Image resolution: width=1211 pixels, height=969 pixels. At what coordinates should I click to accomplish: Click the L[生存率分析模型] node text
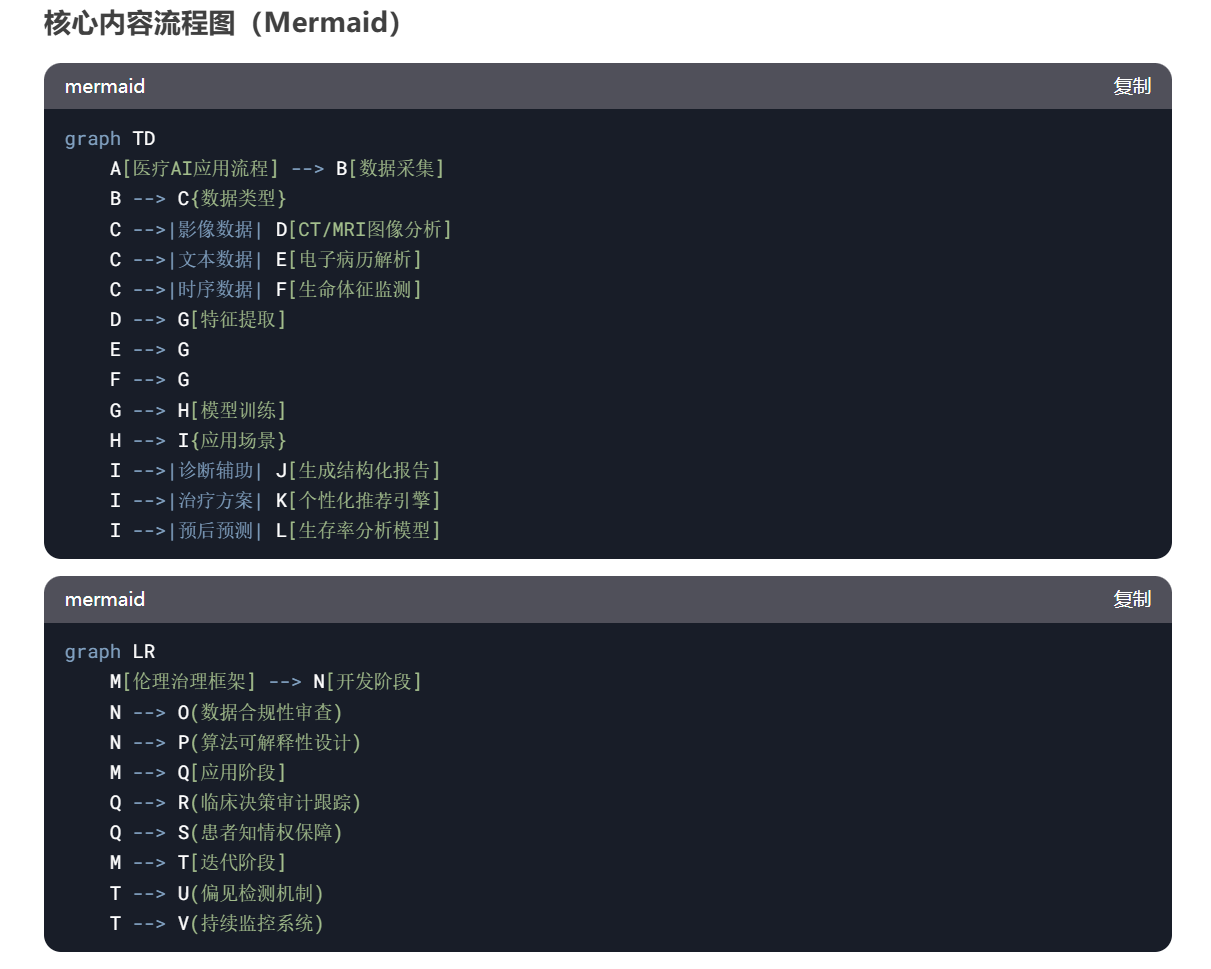click(358, 531)
